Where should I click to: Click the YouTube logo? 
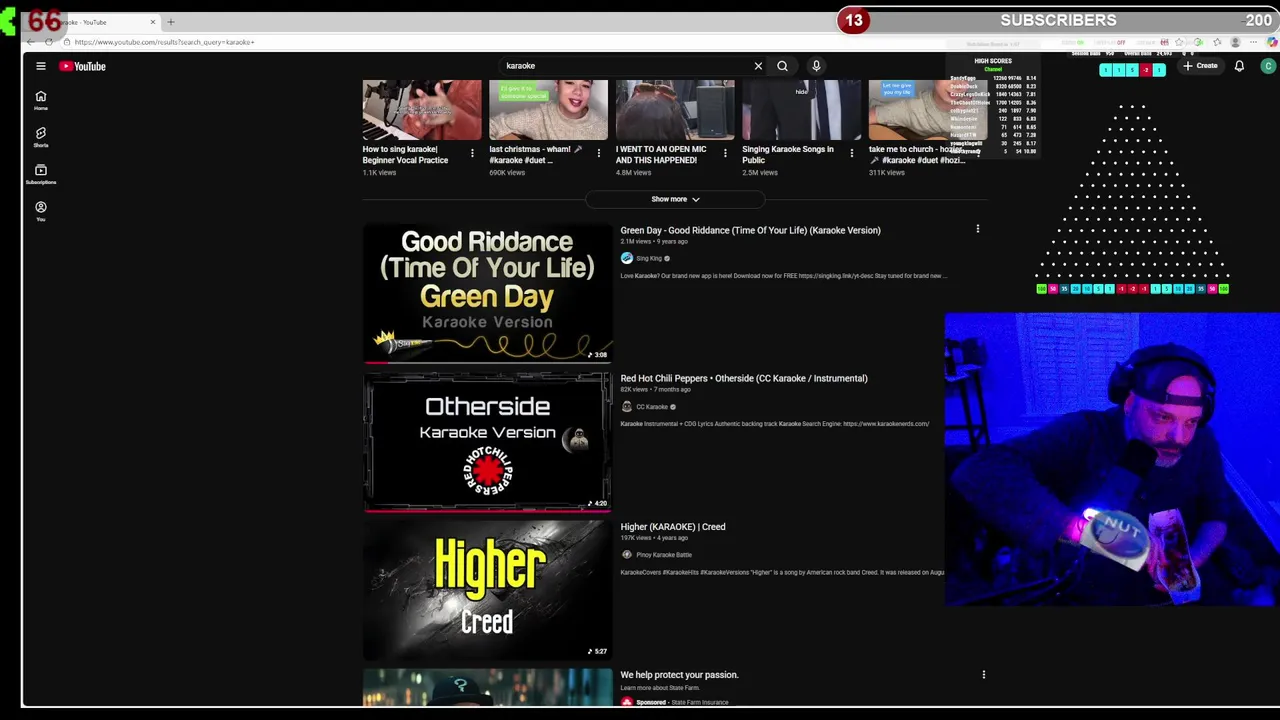82,66
